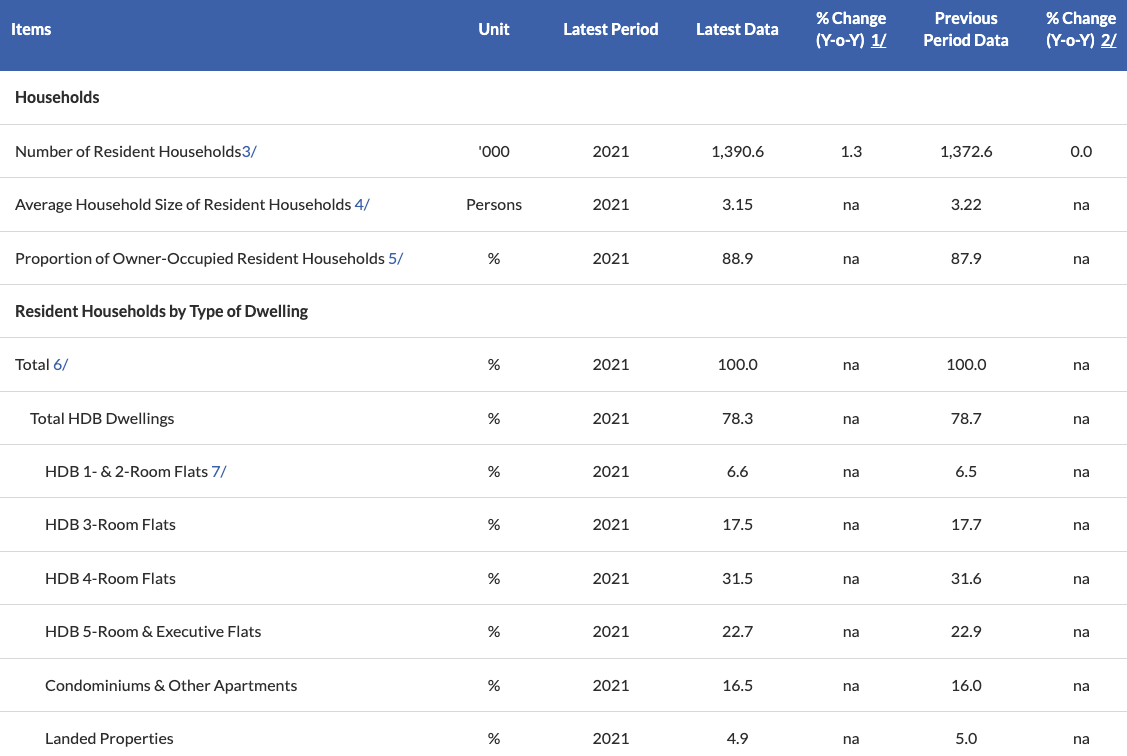Open footnote 3/ link beside Resident Households
Image resolution: width=1127 pixels, height=756 pixels.
tap(249, 152)
